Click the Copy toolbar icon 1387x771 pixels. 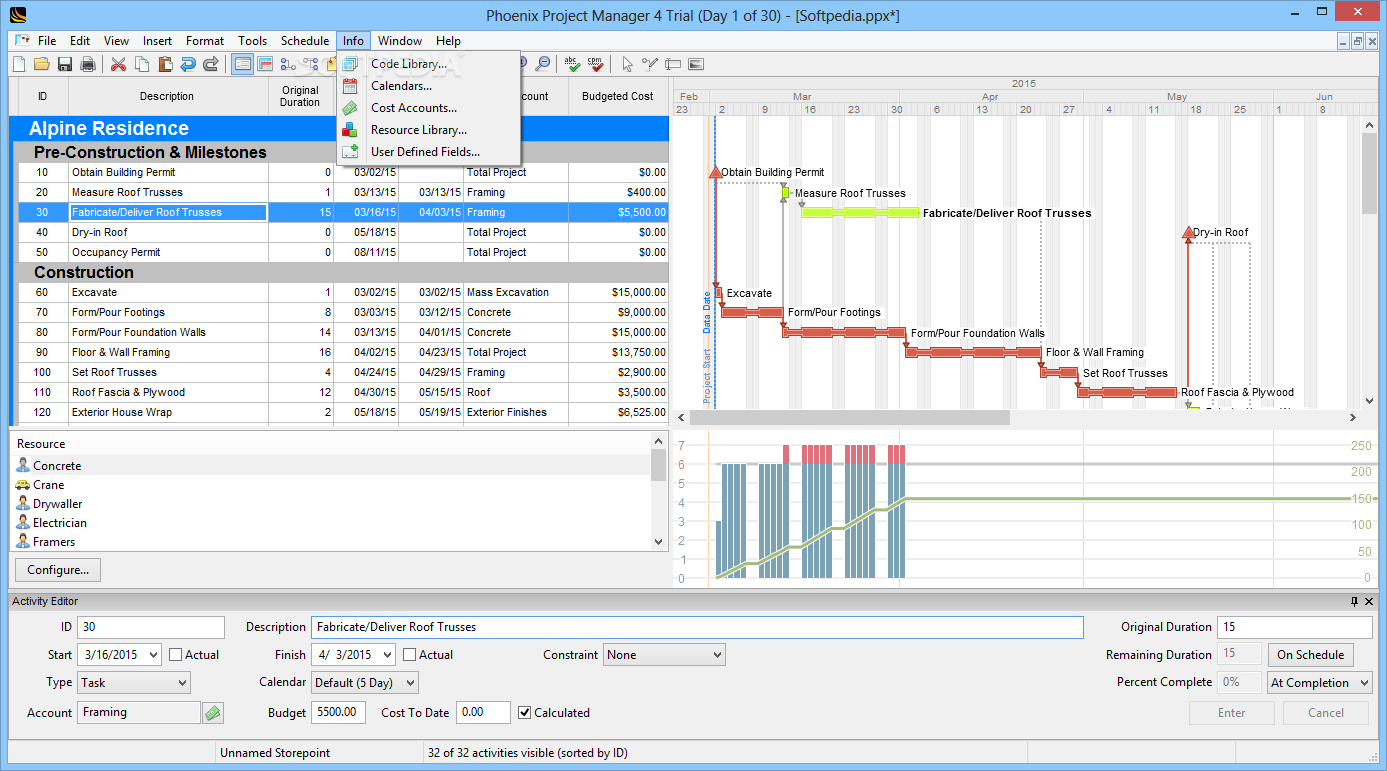pyautogui.click(x=141, y=64)
